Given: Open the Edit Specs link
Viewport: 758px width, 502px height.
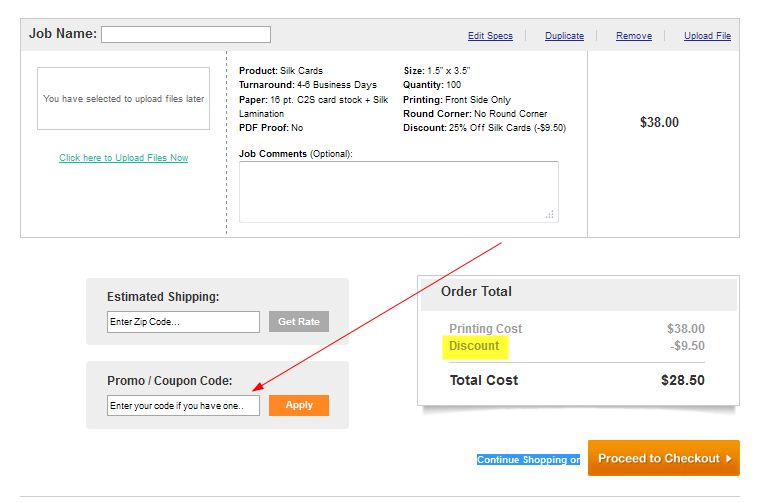Looking at the screenshot, I should click(490, 36).
